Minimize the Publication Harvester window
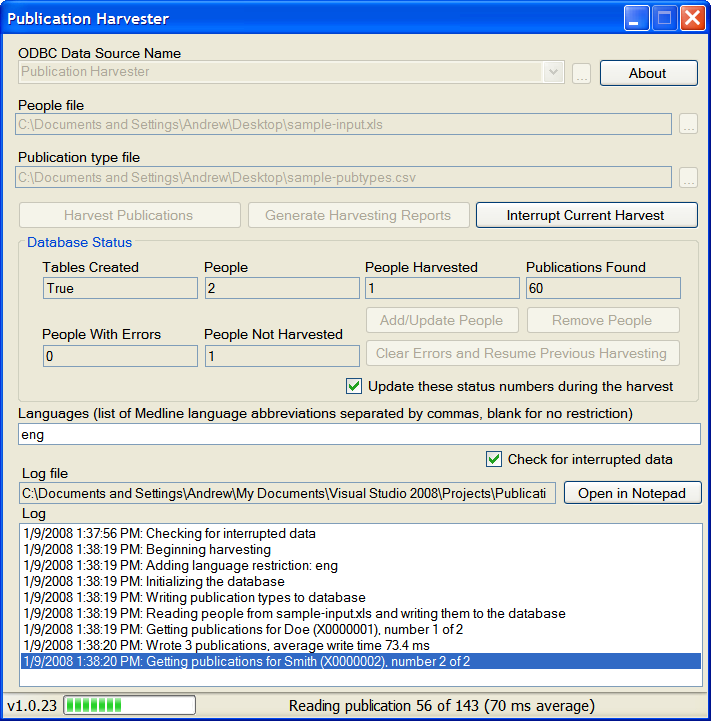The image size is (711, 721). pos(636,18)
